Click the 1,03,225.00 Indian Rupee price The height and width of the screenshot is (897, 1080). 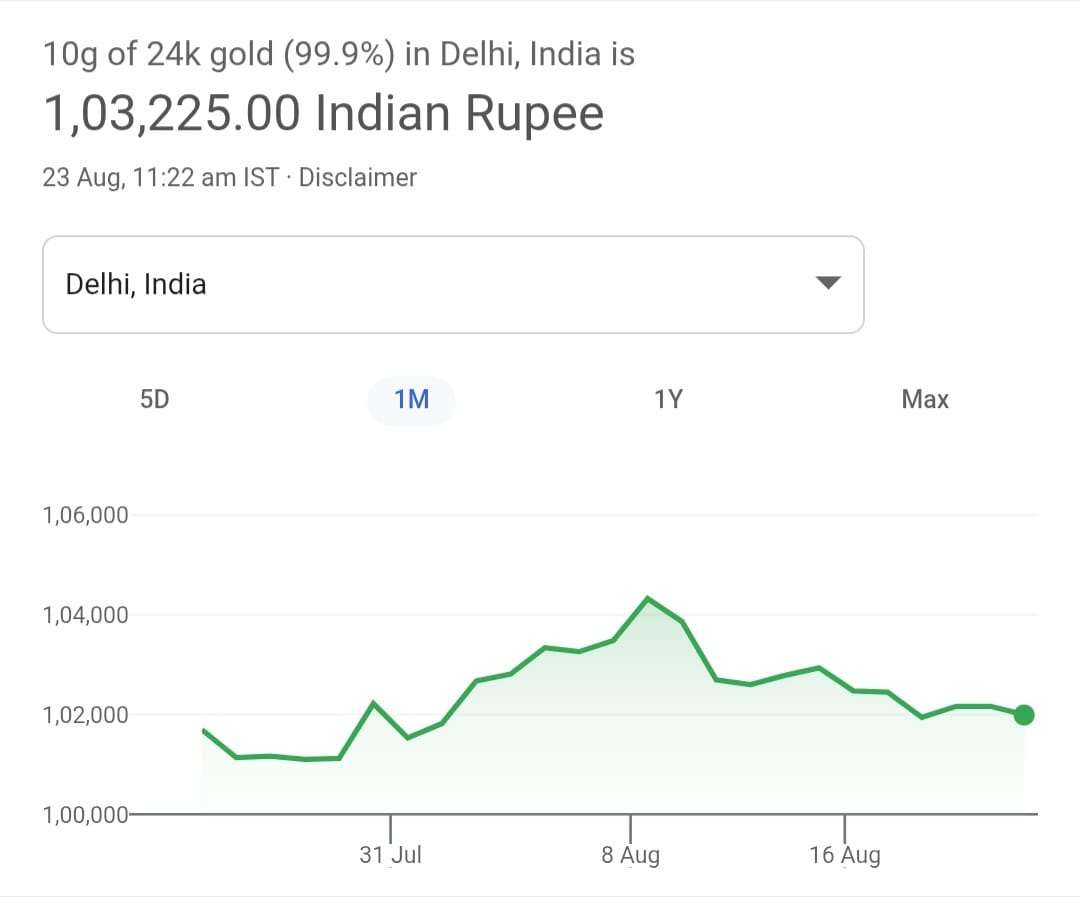pos(323,114)
